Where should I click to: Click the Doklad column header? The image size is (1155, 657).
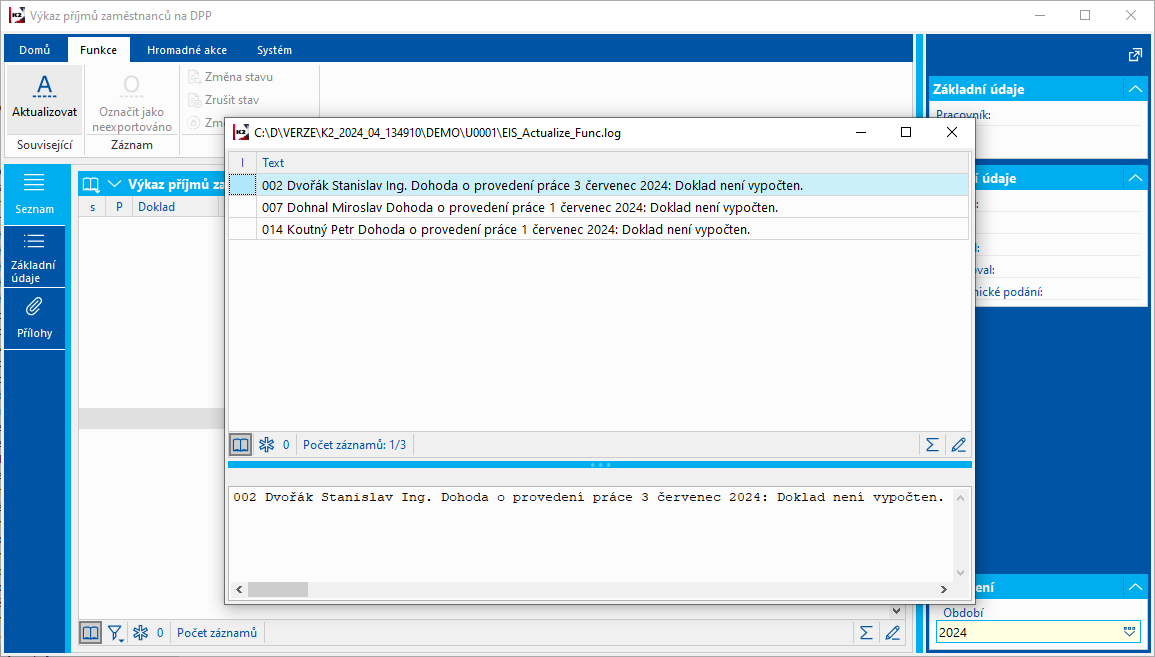point(177,207)
